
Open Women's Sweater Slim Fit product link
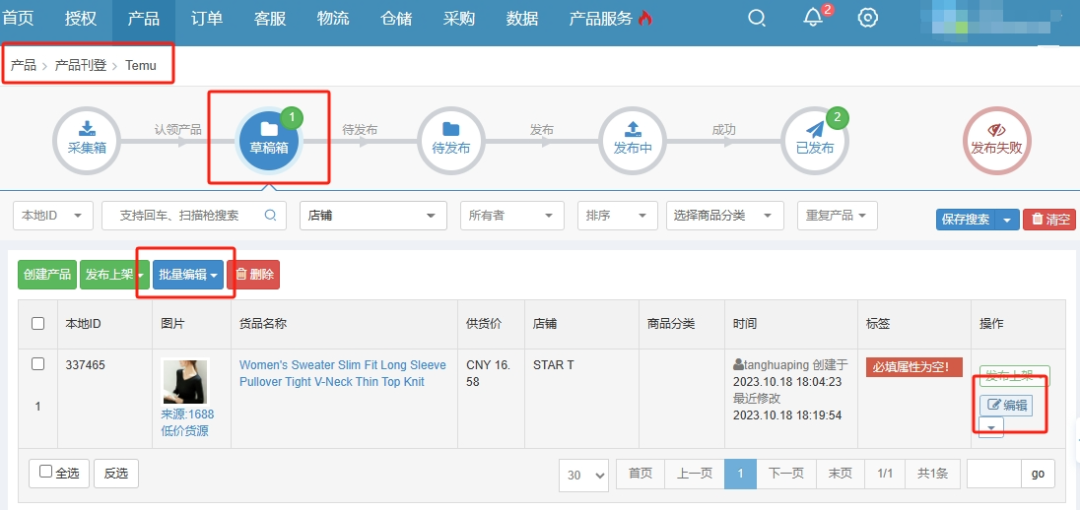[342, 373]
